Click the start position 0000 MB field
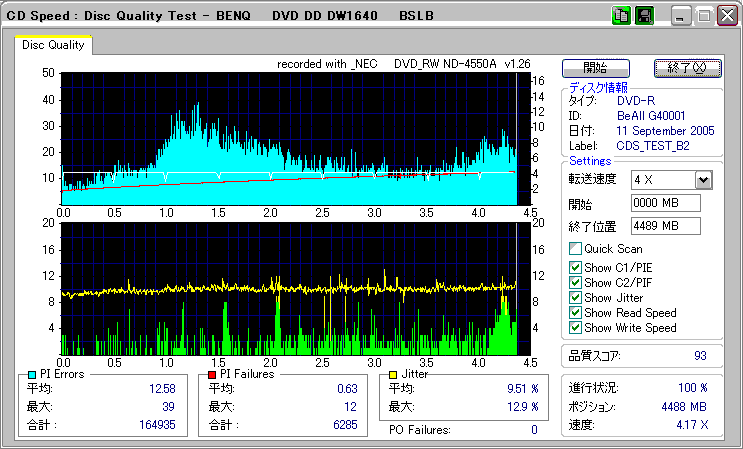 [x=665, y=204]
